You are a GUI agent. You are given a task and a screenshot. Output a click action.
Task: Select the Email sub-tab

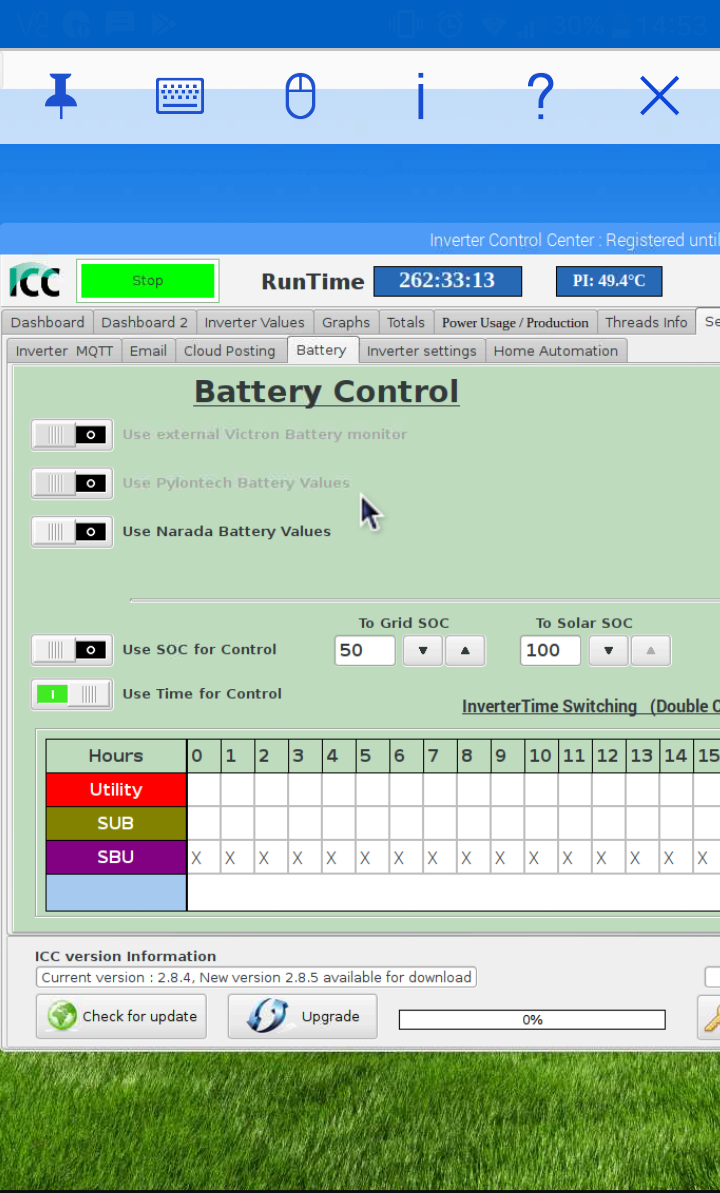point(148,351)
